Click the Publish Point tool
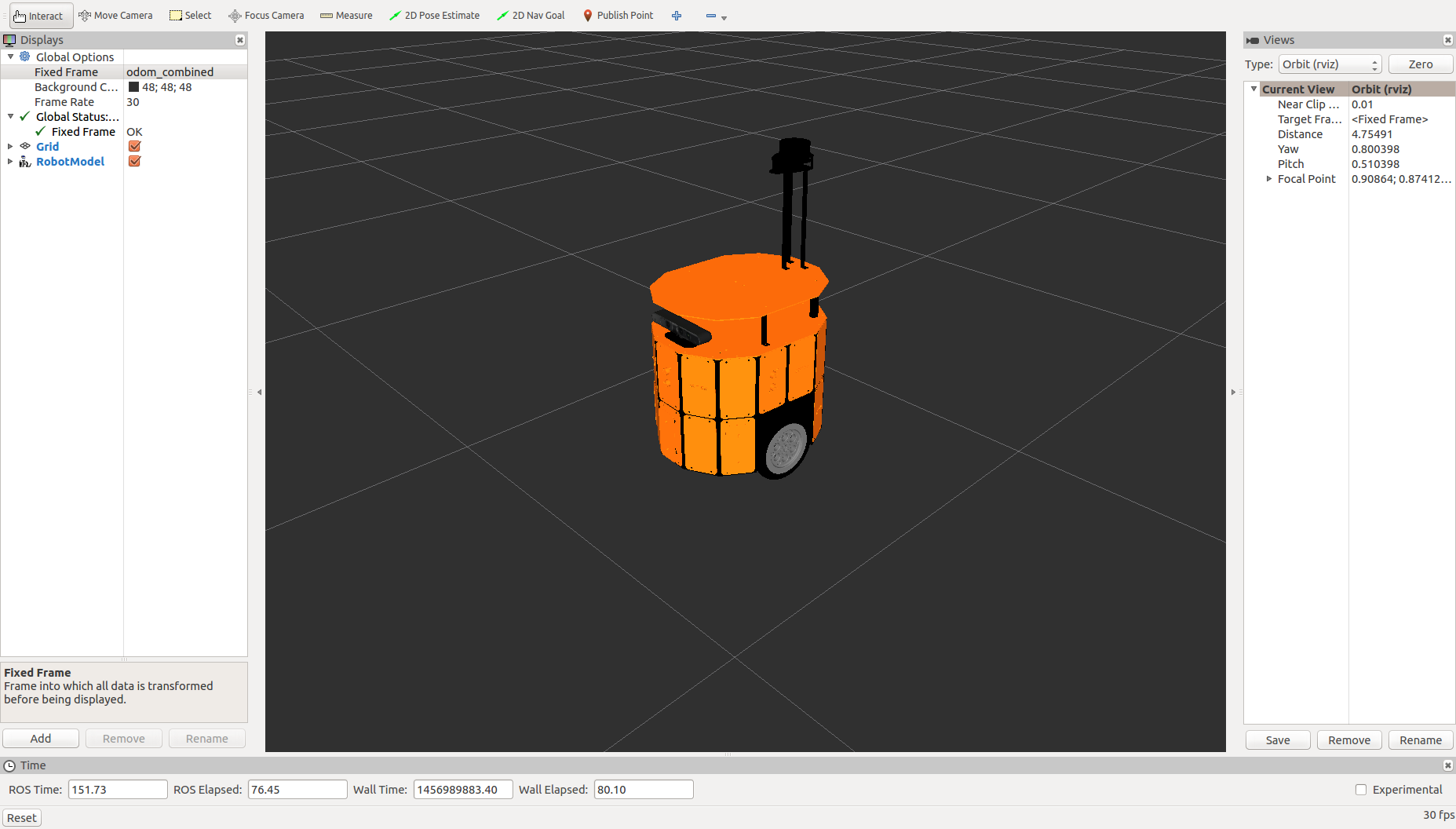The height and width of the screenshot is (829, 1456). pos(618,16)
